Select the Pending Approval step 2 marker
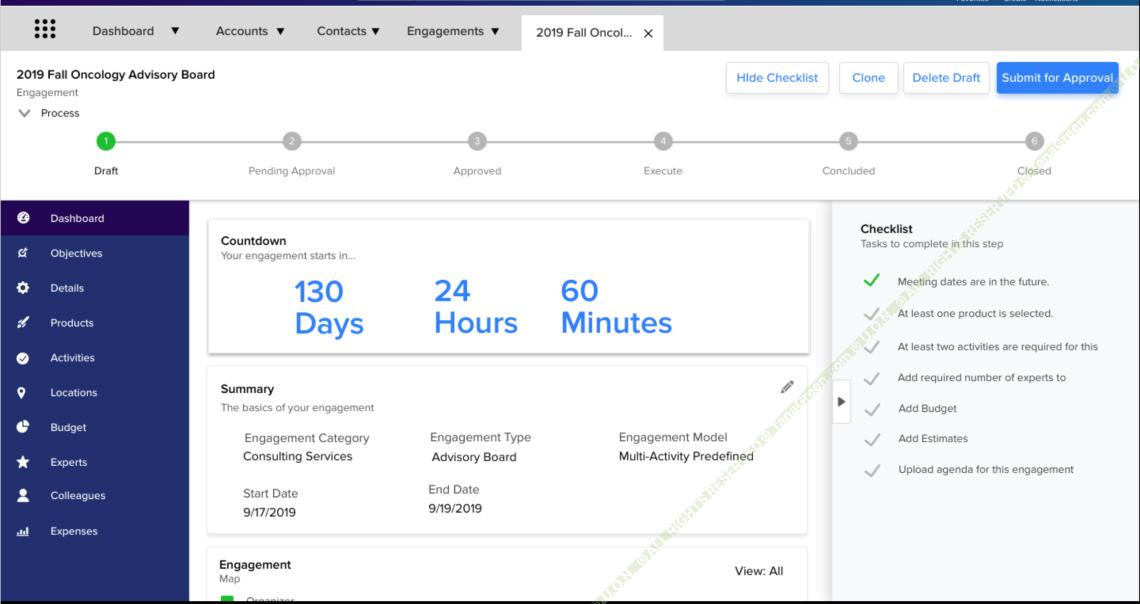The image size is (1140, 604). 292,141
